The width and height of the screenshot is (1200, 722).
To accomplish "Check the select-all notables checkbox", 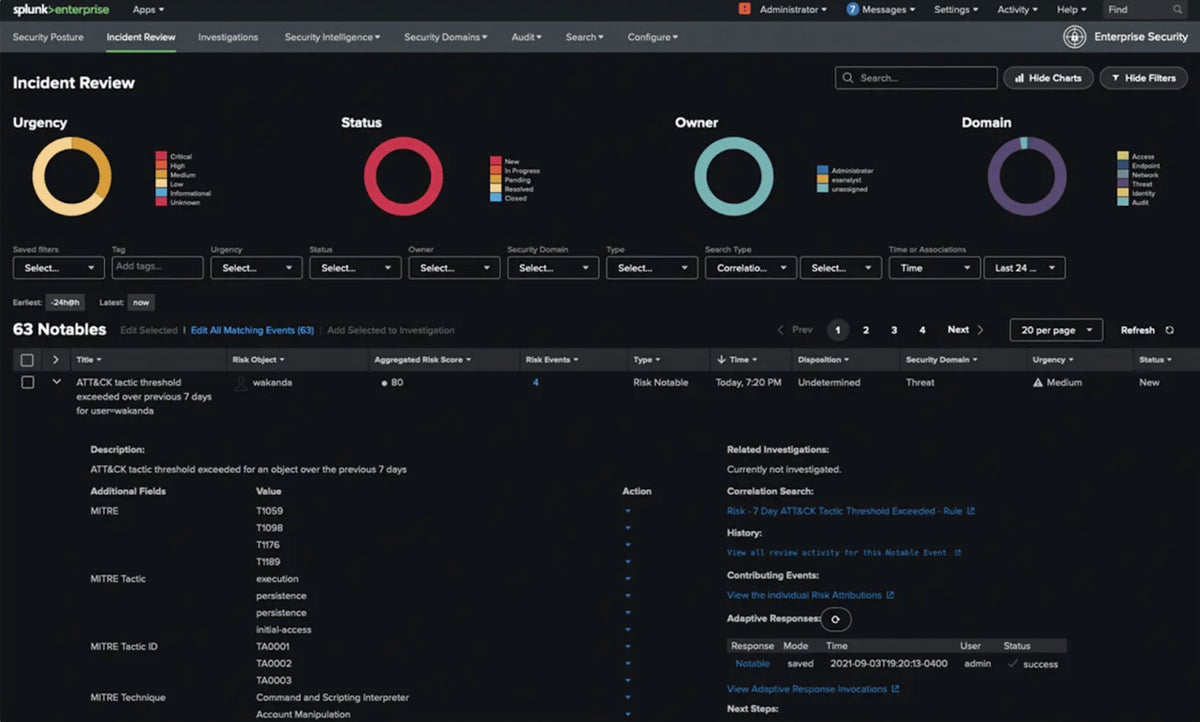I will (27, 359).
